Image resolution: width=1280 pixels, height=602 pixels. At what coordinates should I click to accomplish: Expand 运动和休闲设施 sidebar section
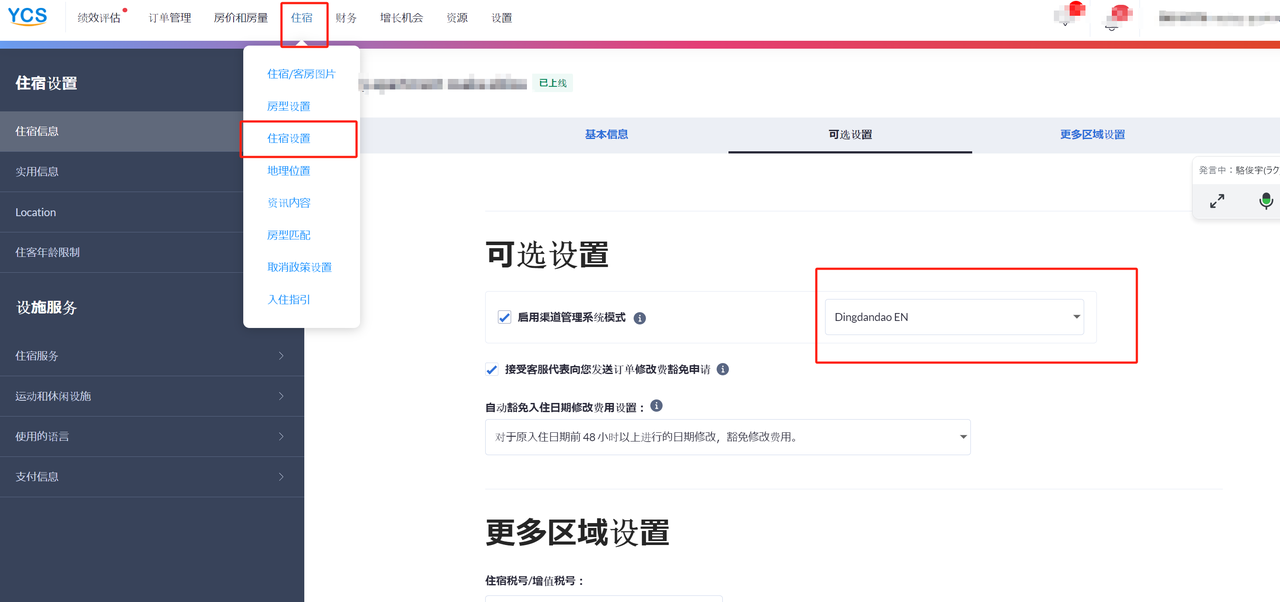(x=150, y=396)
